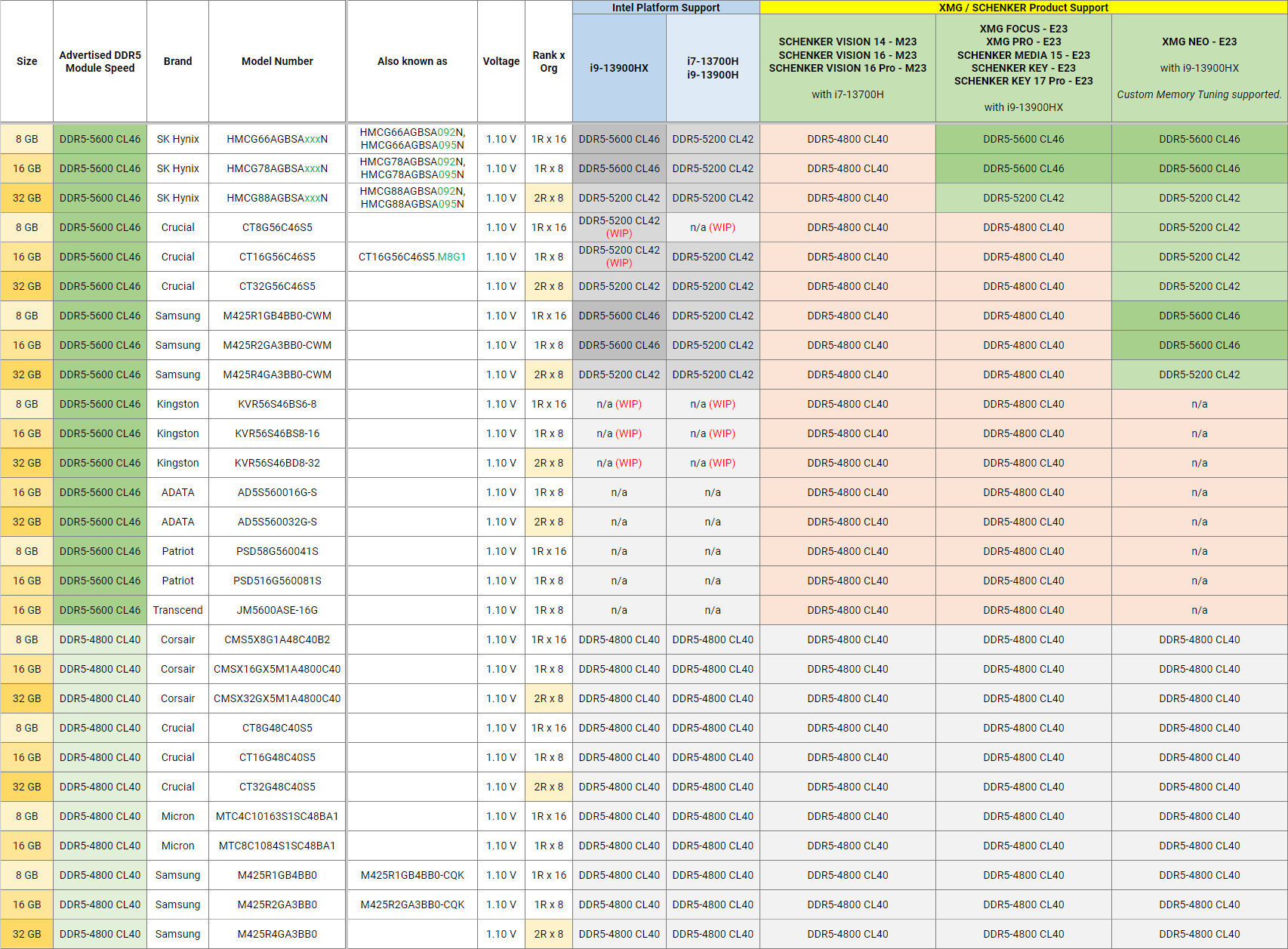Select the Rank x Org header cell
Viewport: 1288px width, 949px height.
[549, 61]
